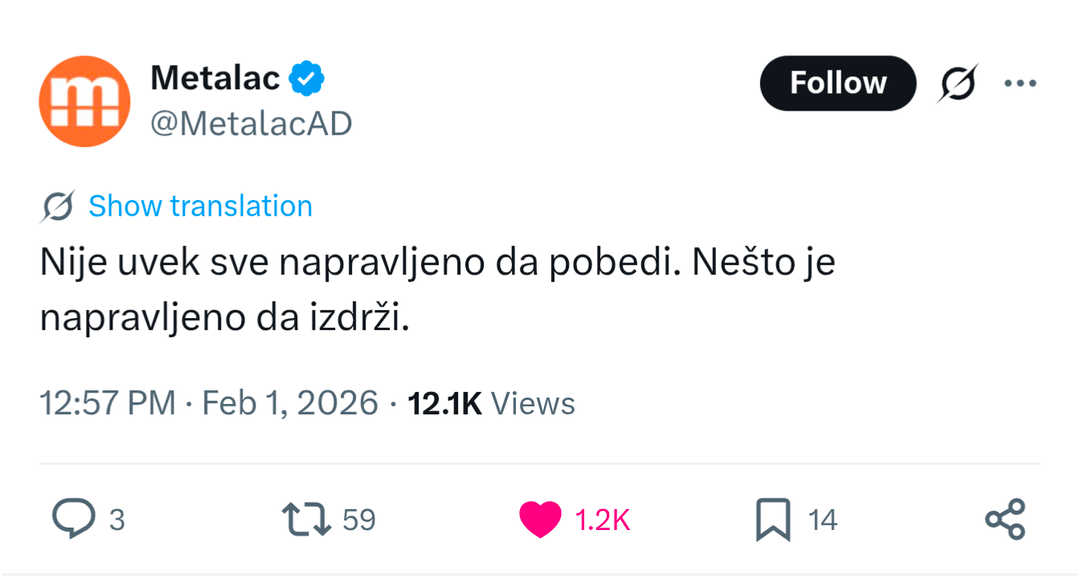This screenshot has width=1080, height=583.
Task: Toggle the bookmark icon
Action: (x=773, y=519)
